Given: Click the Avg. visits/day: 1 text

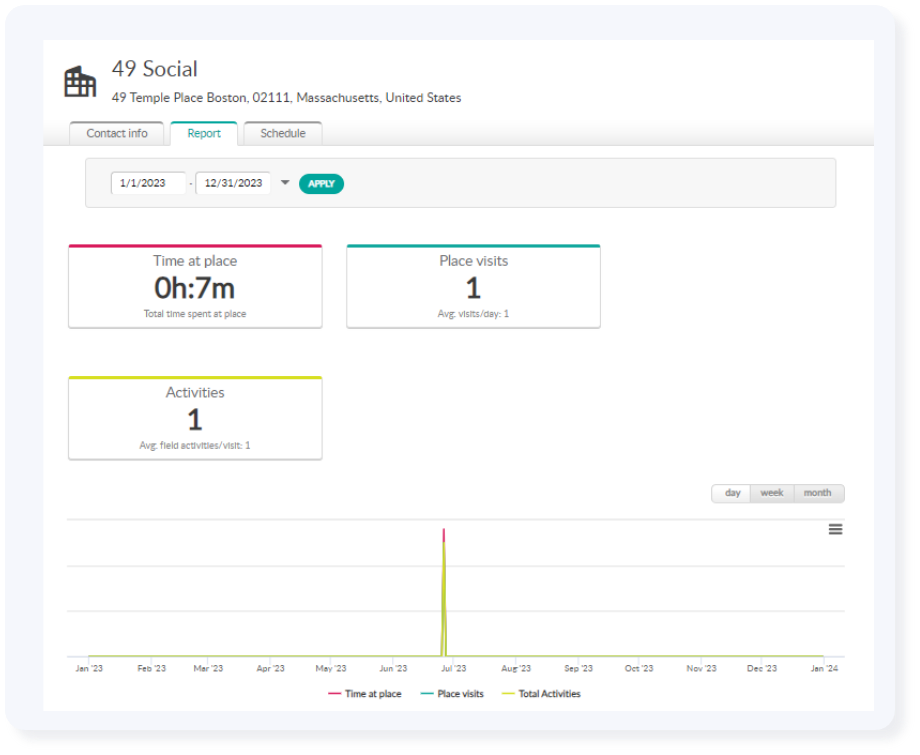Looking at the screenshot, I should 473,314.
